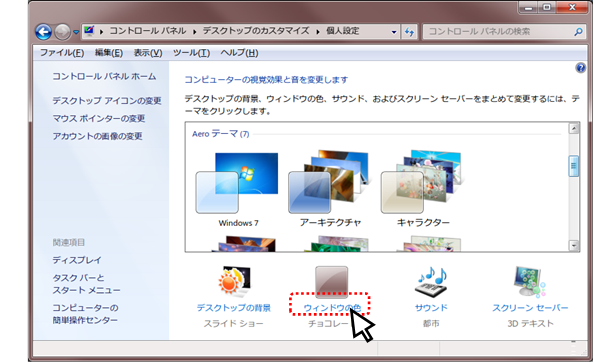This screenshot has height=363, width=594.
Task: Open the Sounds music notes icon
Action: (x=431, y=282)
